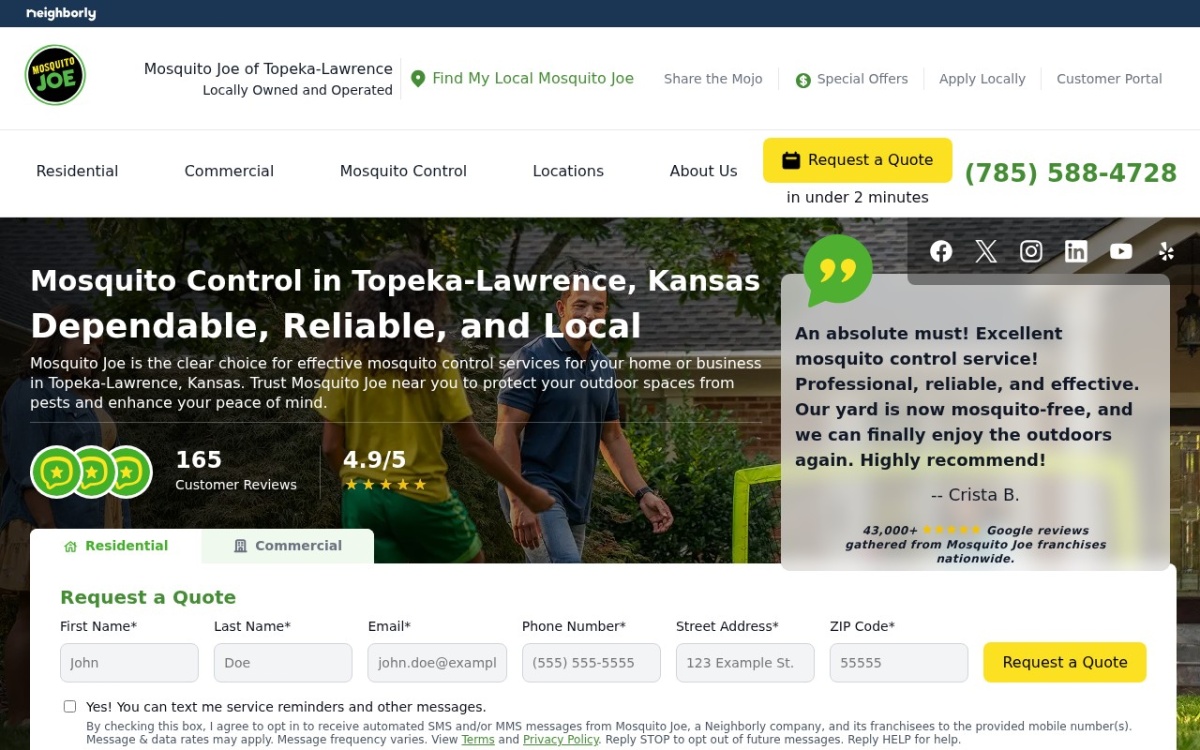Click the review star badges cluster
This screenshot has height=750, width=1200.
[x=91, y=472]
